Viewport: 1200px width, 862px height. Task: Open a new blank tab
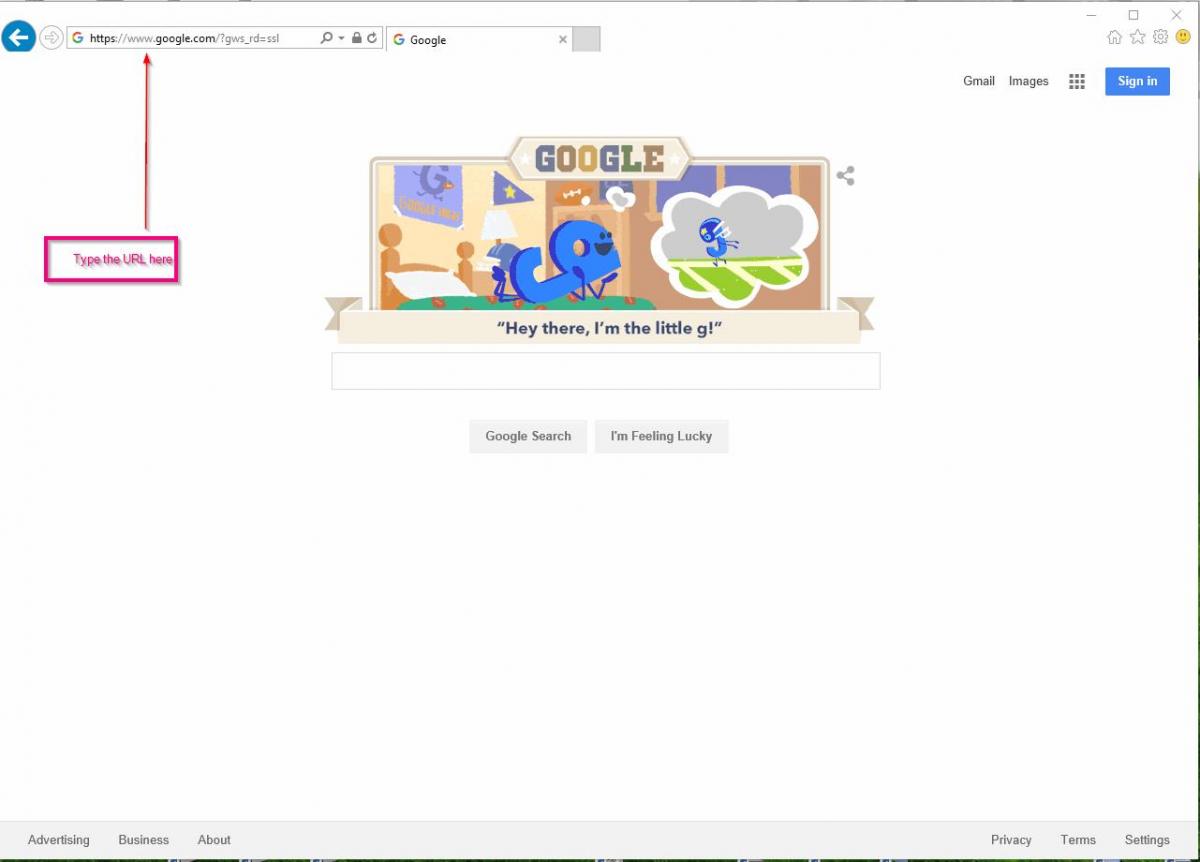pyautogui.click(x=586, y=39)
